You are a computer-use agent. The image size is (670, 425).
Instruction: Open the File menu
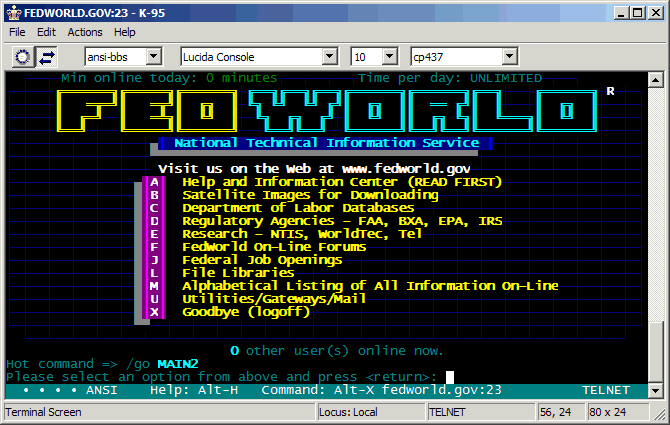(17, 32)
